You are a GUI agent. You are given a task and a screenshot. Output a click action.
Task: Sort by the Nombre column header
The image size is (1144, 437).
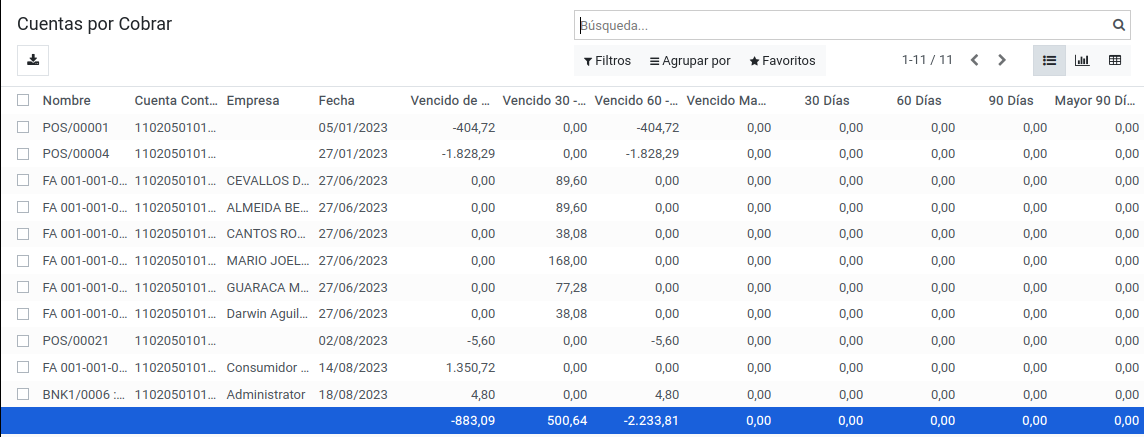point(66,101)
